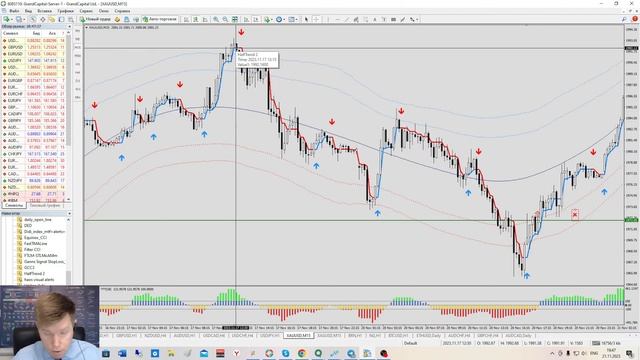Image resolution: width=640 pixels, height=360 pixels.
Task: Expand the New Chart dropdown arrow
Action: tap(12, 19)
